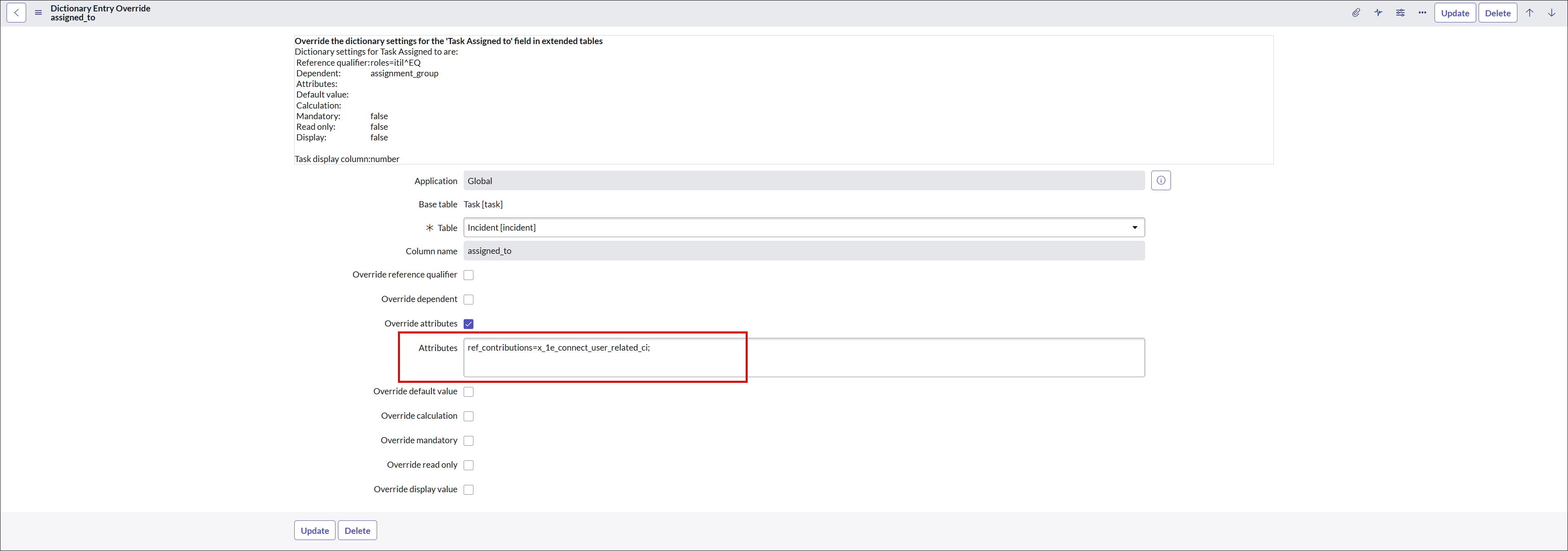Click the Update button in the header

point(1455,13)
